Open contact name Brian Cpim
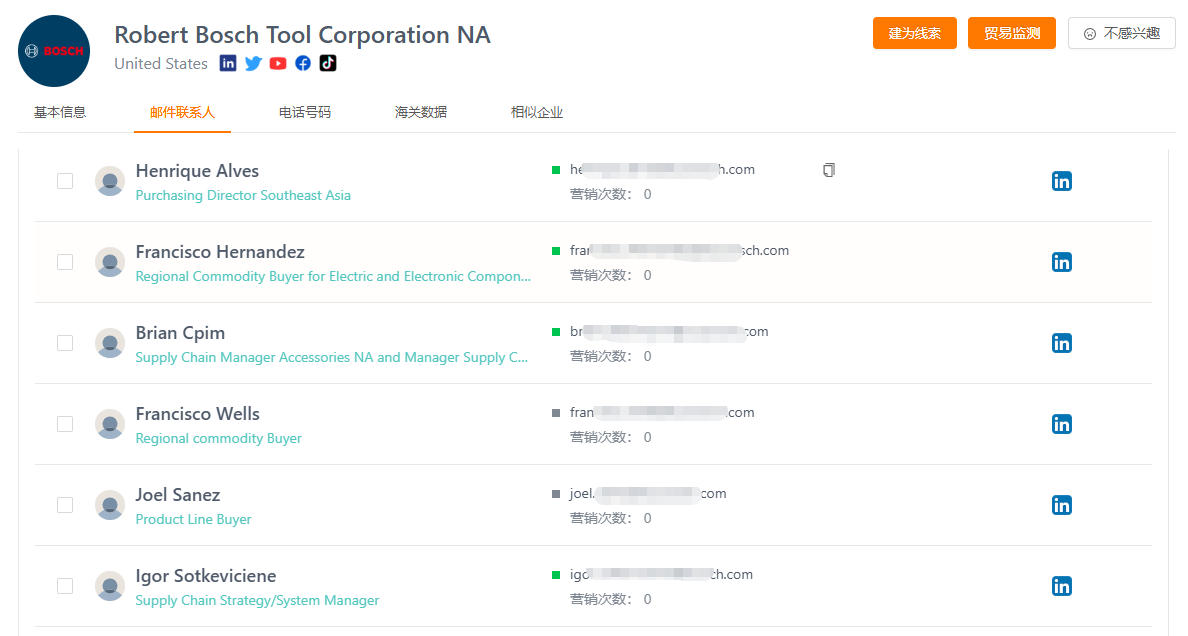 [180, 334]
